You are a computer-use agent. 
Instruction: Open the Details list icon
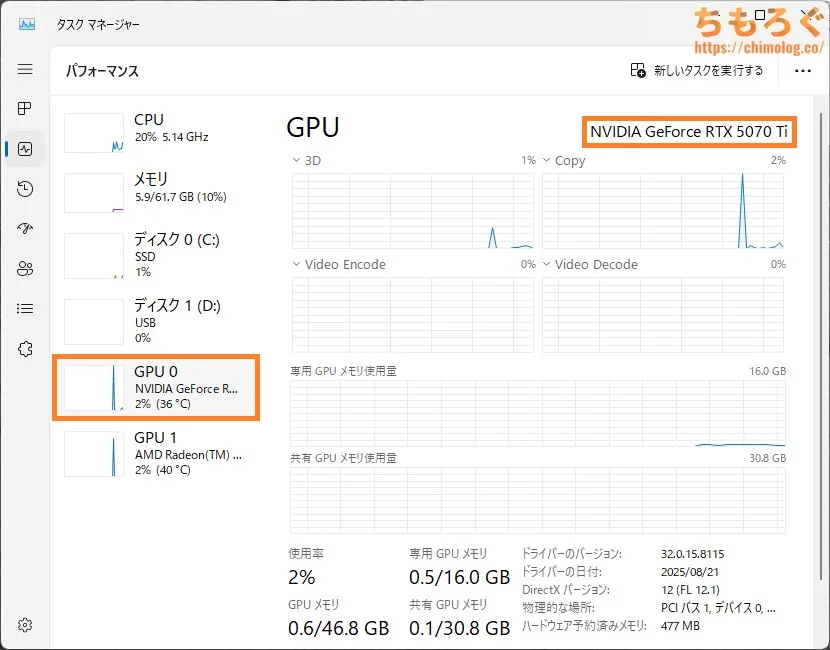click(25, 309)
